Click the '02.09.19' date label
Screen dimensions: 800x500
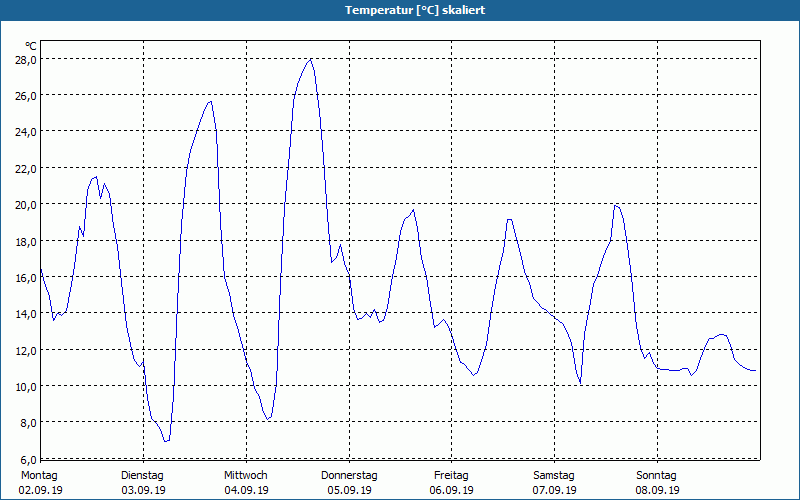pyautogui.click(x=40, y=490)
